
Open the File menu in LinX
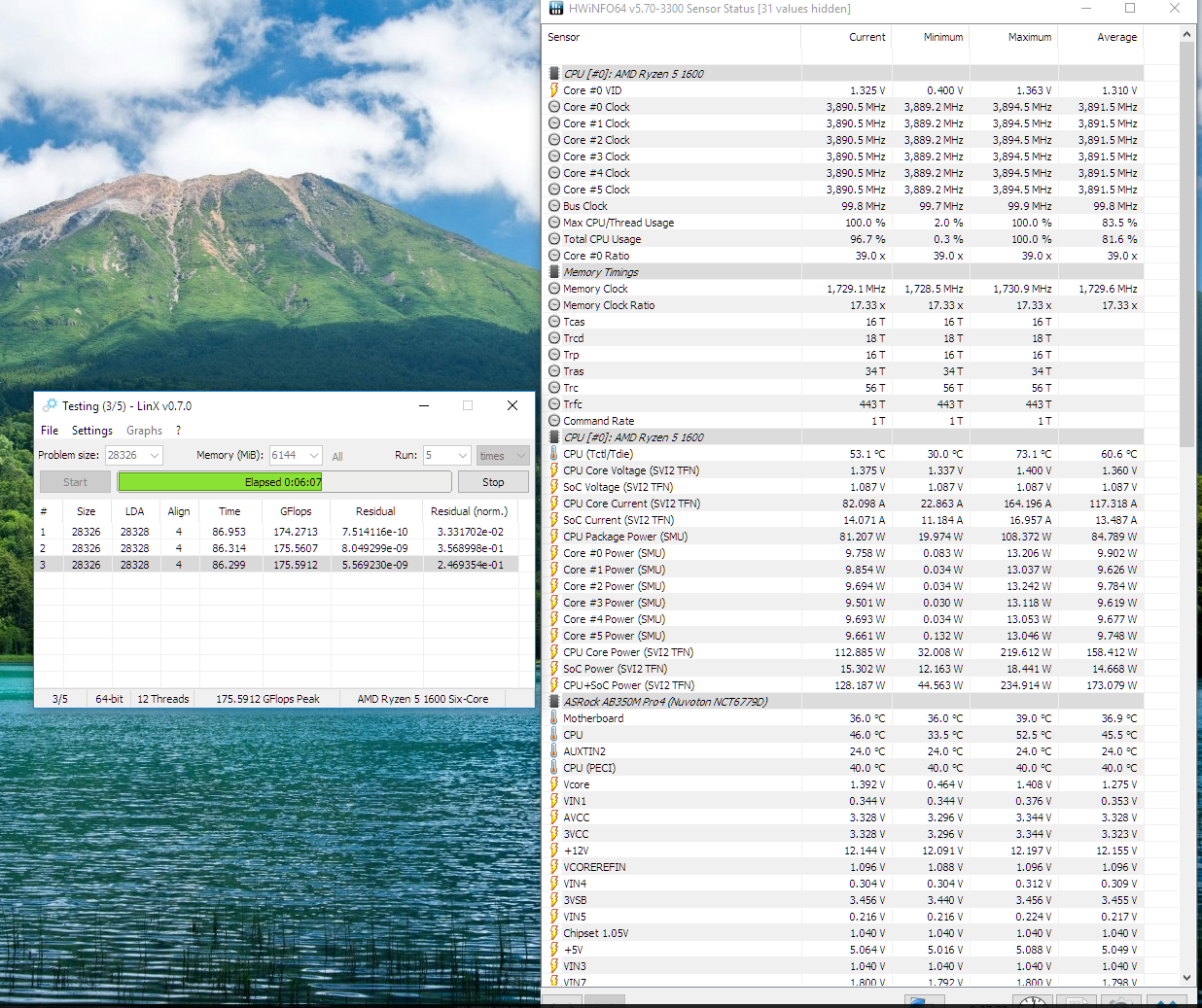50,431
